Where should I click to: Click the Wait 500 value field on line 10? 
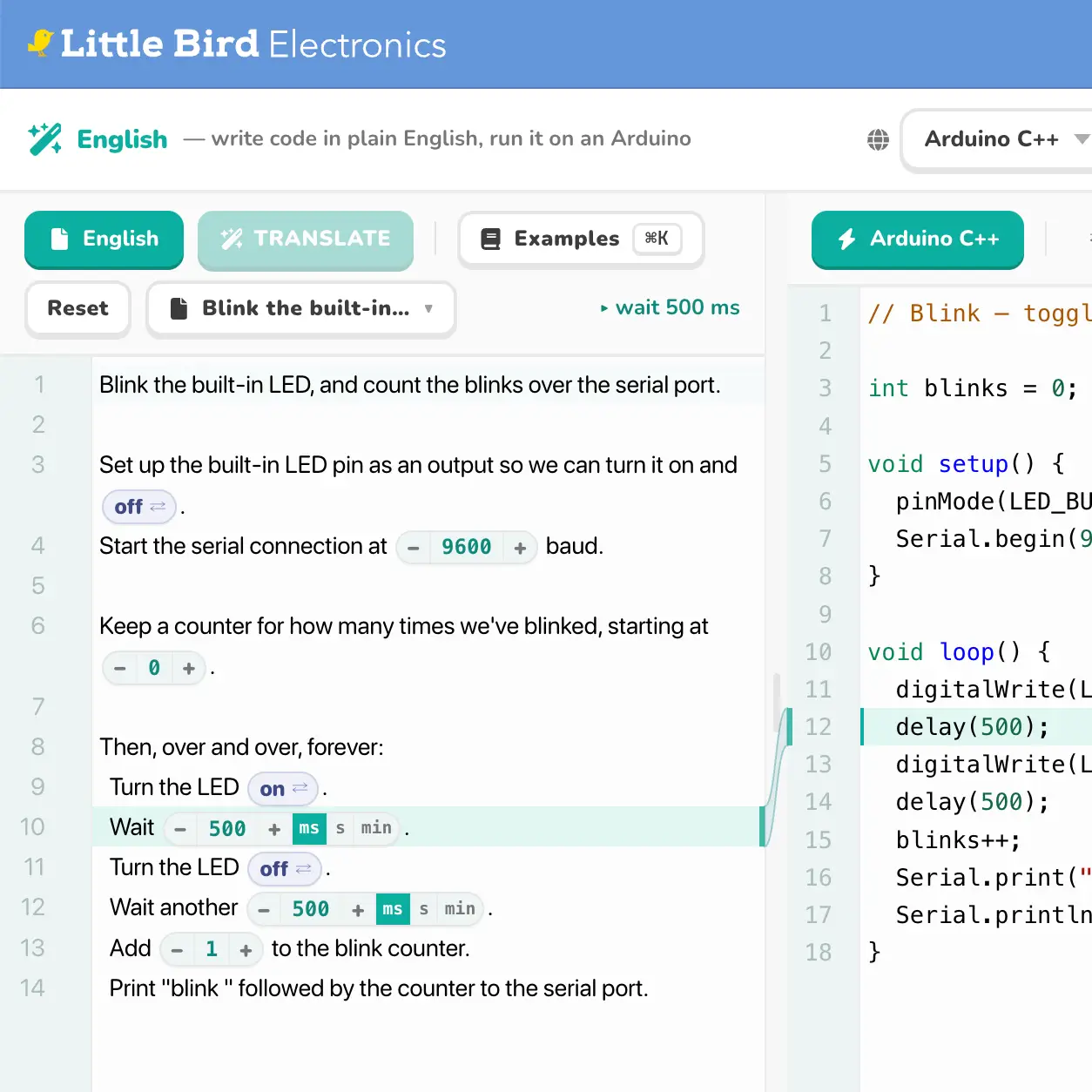(227, 829)
